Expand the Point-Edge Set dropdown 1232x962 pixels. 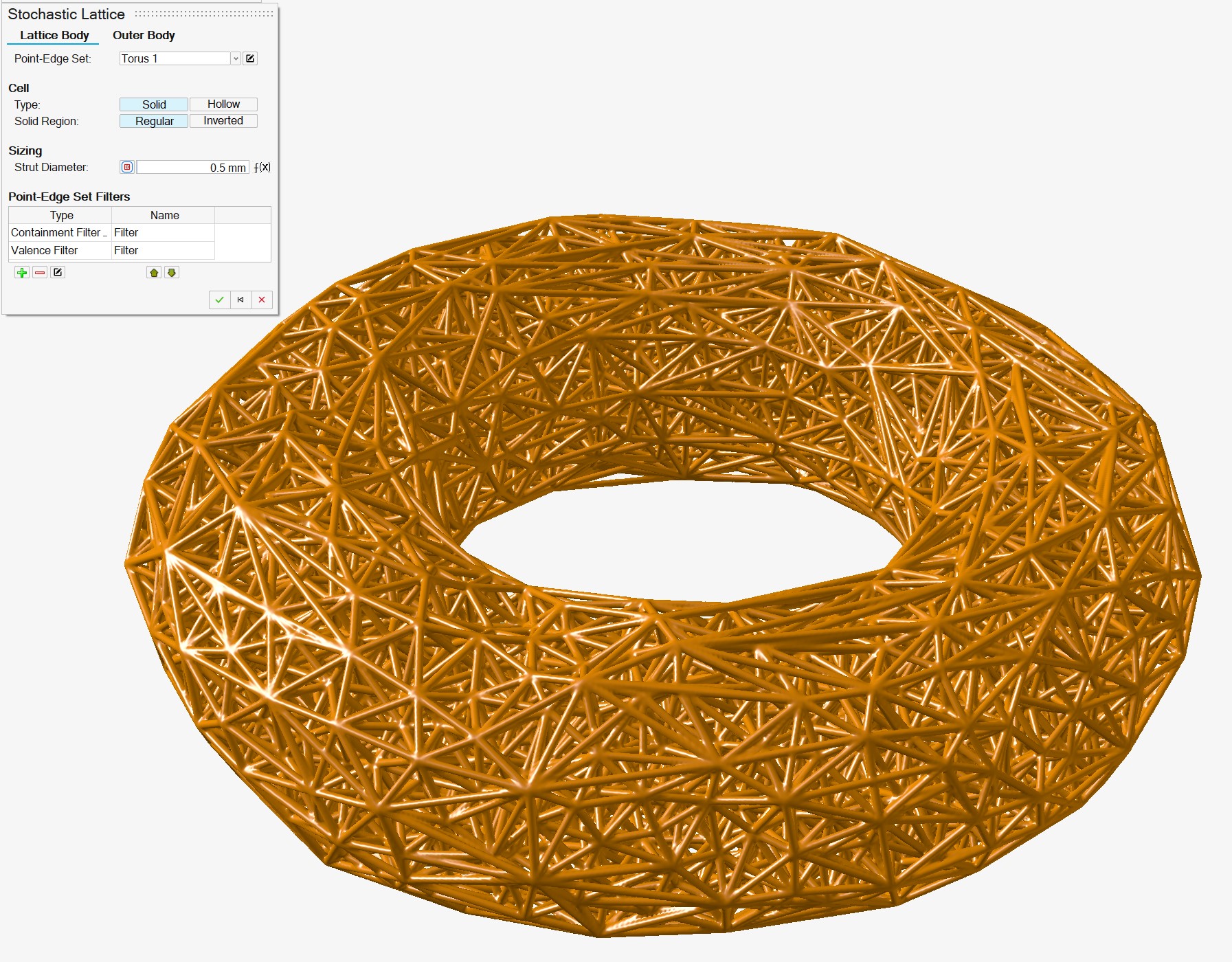coord(236,58)
